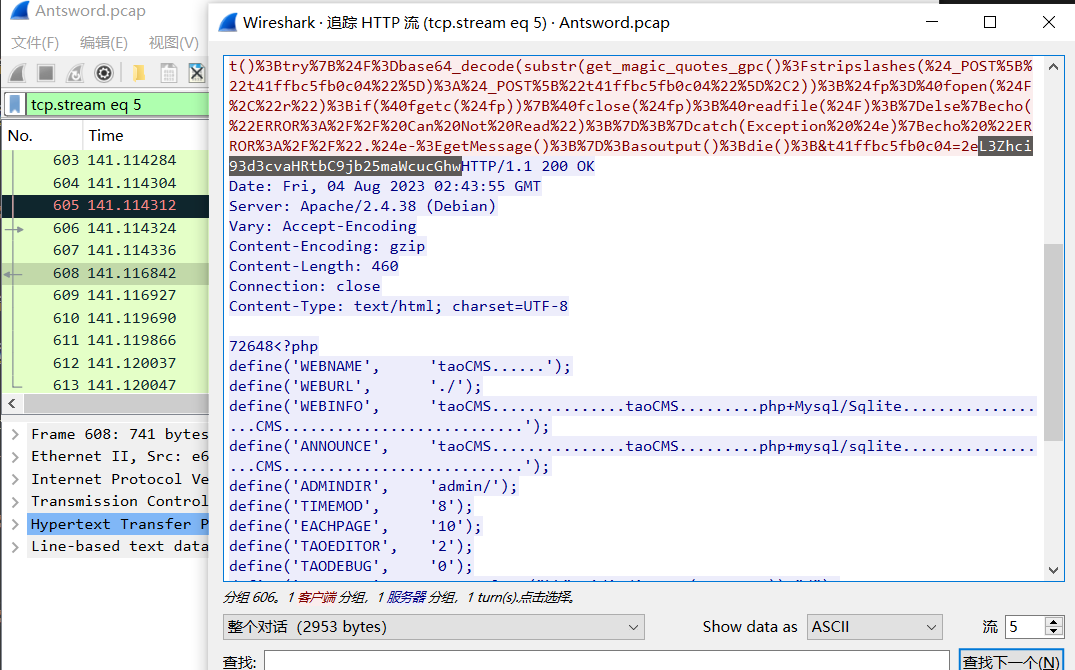Click the start capture shark fin icon
The width and height of the screenshot is (1075, 670).
point(17,73)
